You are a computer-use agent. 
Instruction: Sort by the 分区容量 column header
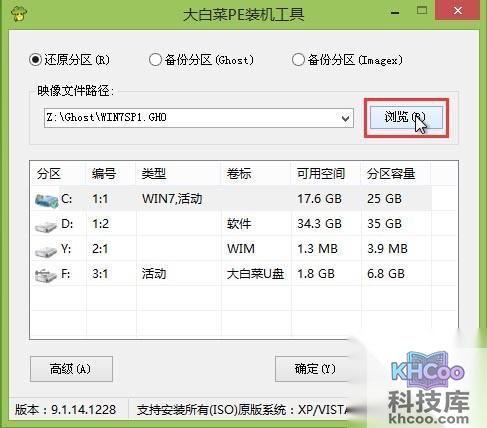pyautogui.click(x=391, y=174)
